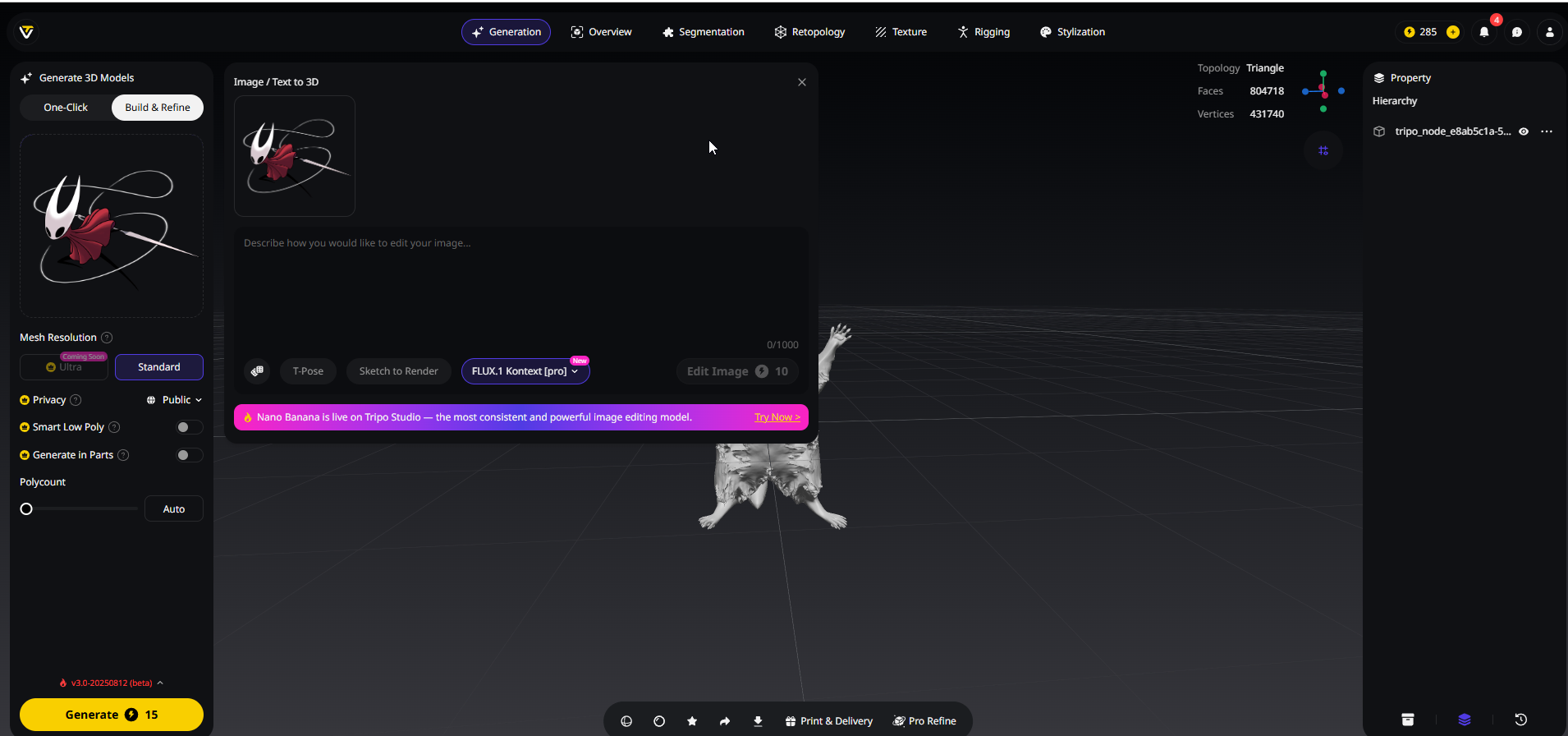Image resolution: width=1568 pixels, height=736 pixels.
Task: Click the Edit Image 10 button
Action: click(x=737, y=371)
